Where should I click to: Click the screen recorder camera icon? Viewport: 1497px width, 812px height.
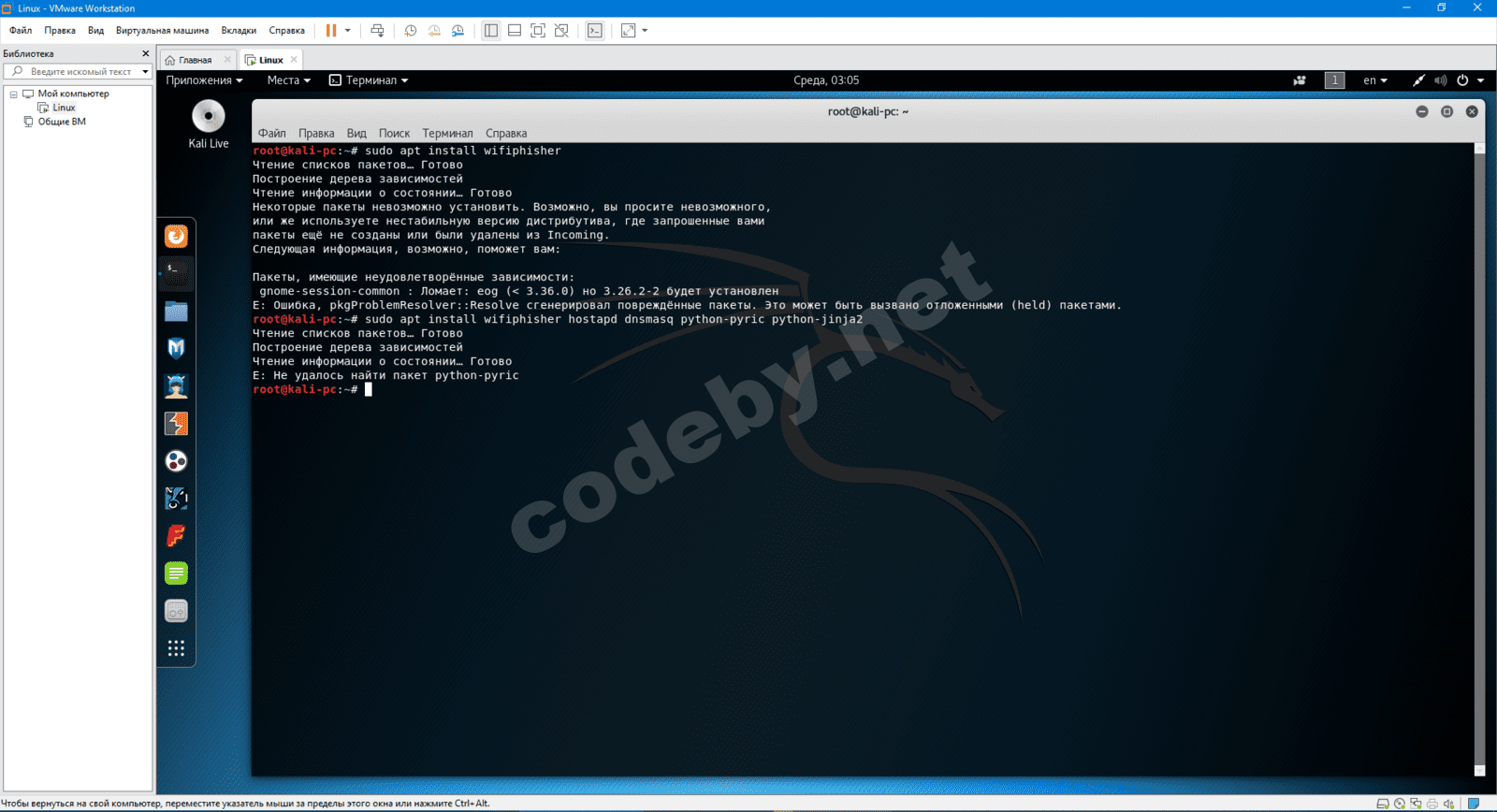pyautogui.click(x=1300, y=80)
